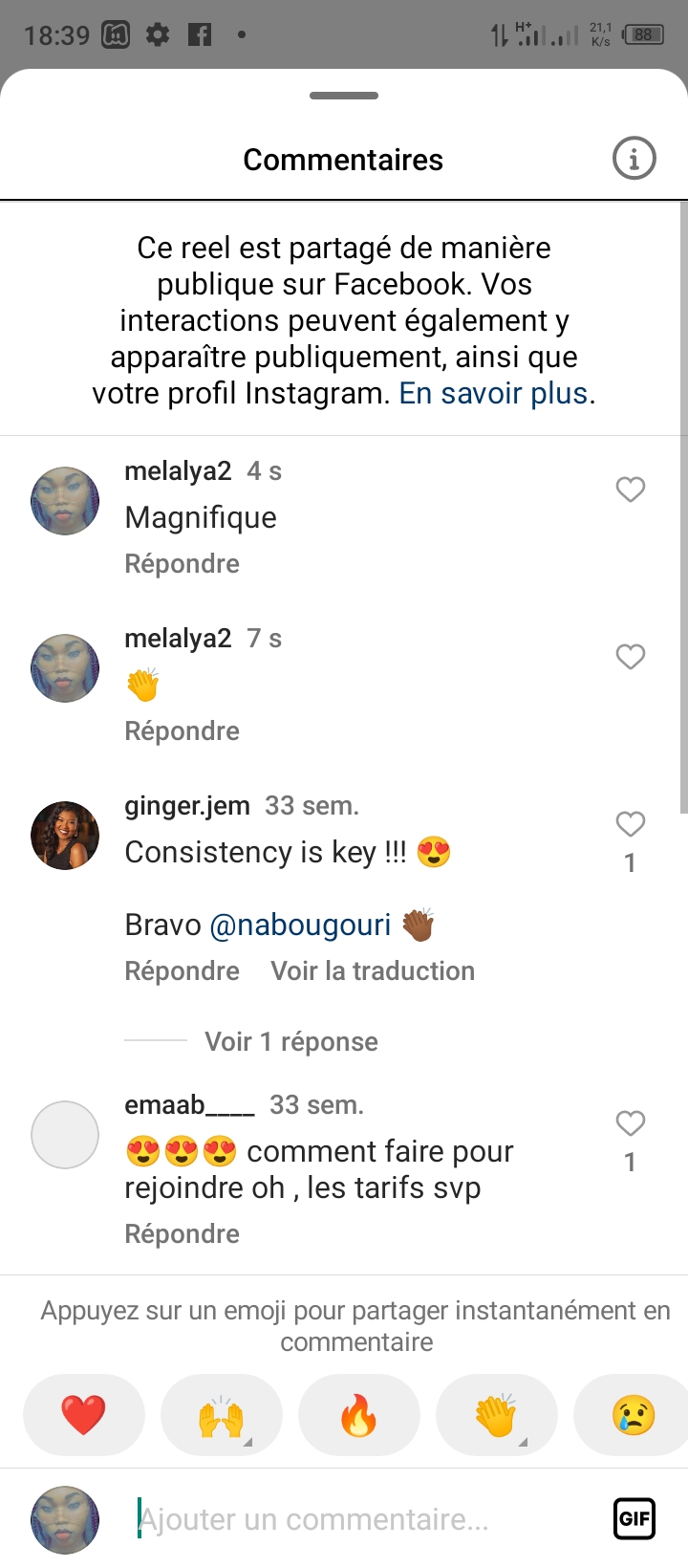This screenshot has height=1568, width=688.
Task: Send the raised hands quick emoji
Action: click(x=222, y=1415)
